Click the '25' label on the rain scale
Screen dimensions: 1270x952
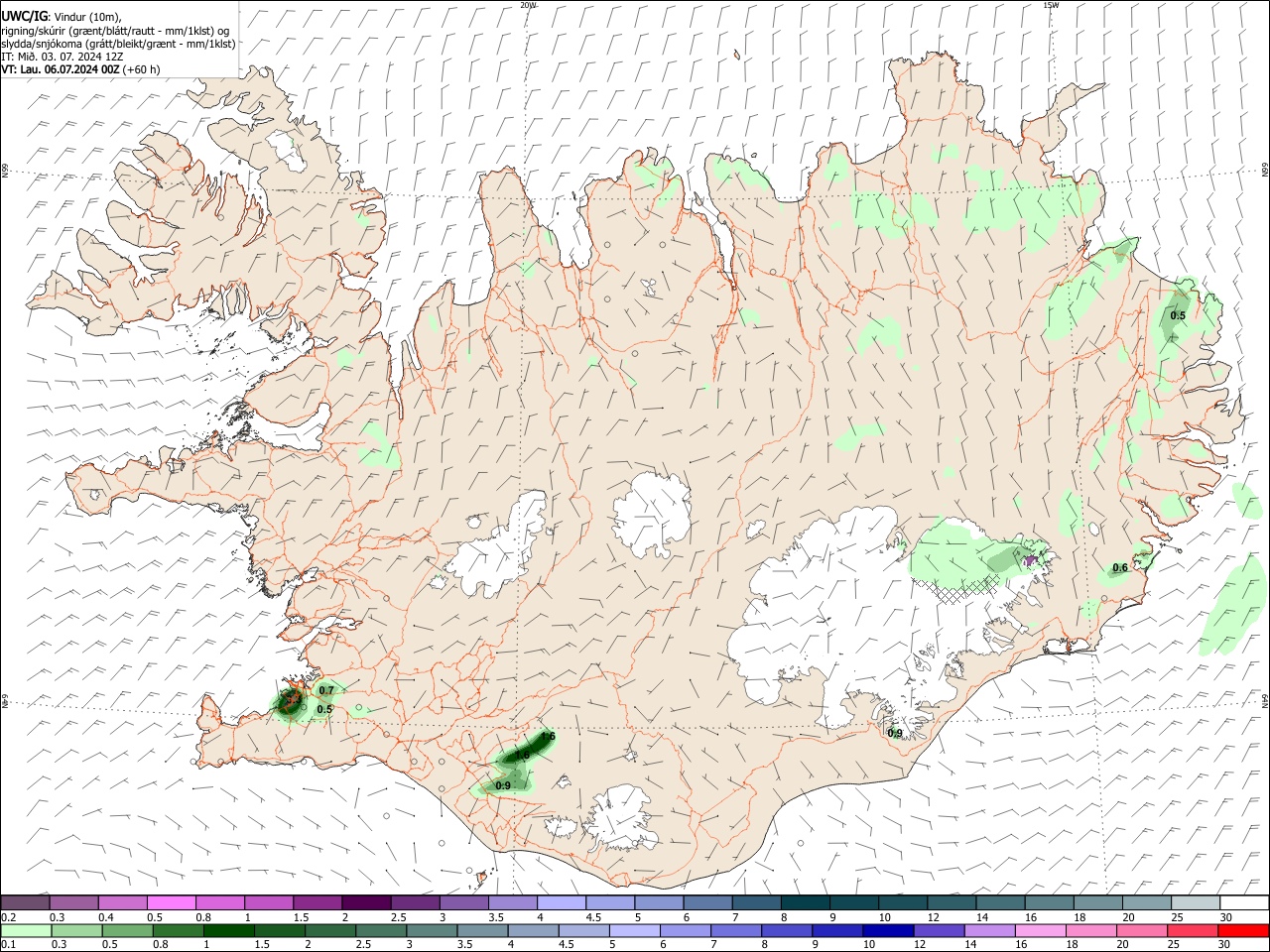[1172, 945]
